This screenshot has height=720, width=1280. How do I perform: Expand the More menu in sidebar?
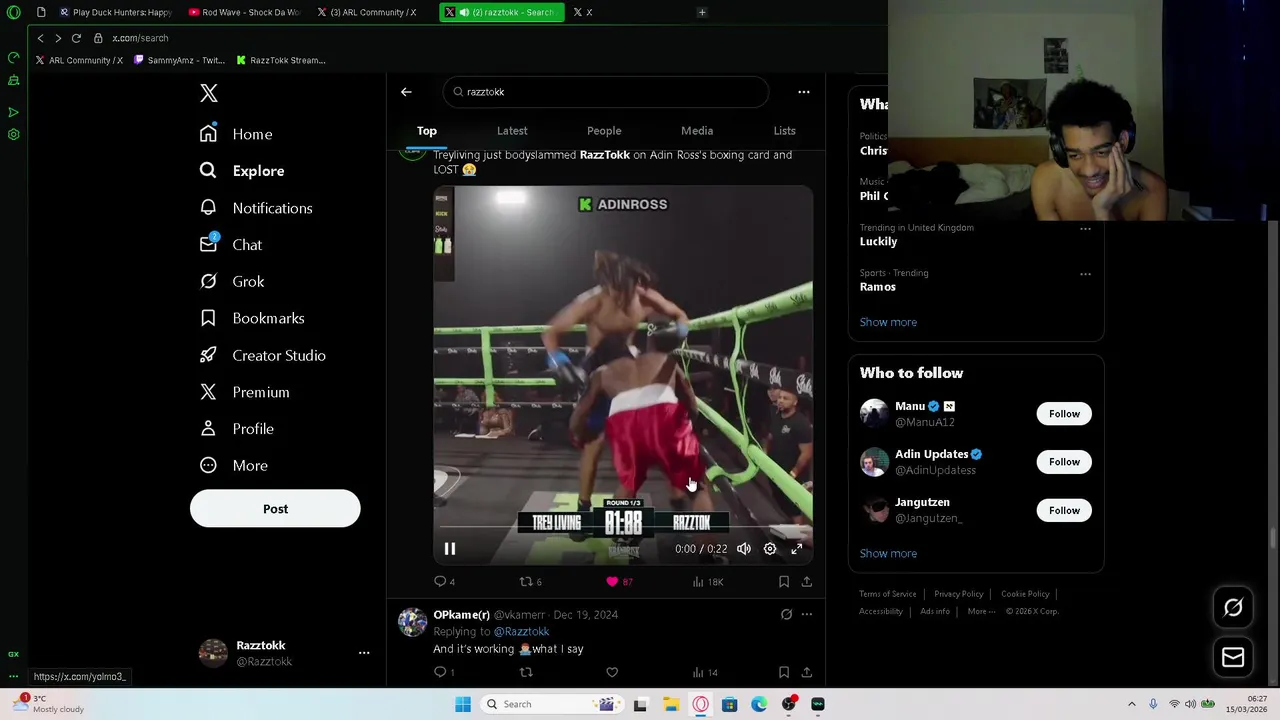point(234,466)
